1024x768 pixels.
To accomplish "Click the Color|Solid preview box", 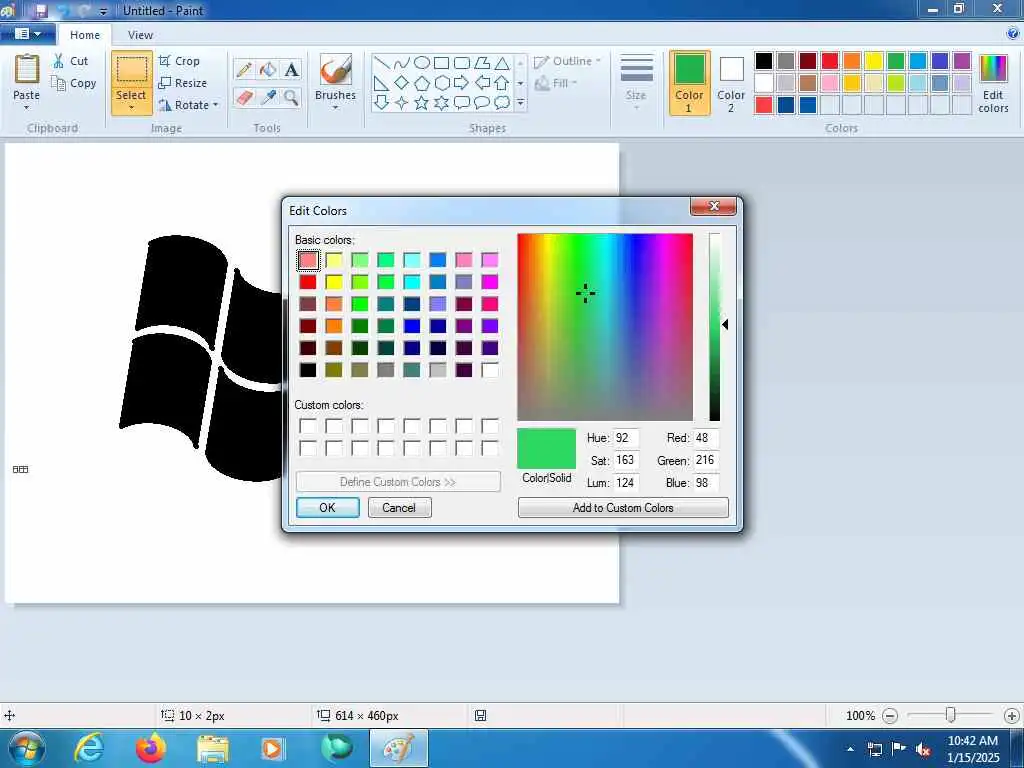I will tap(546, 449).
